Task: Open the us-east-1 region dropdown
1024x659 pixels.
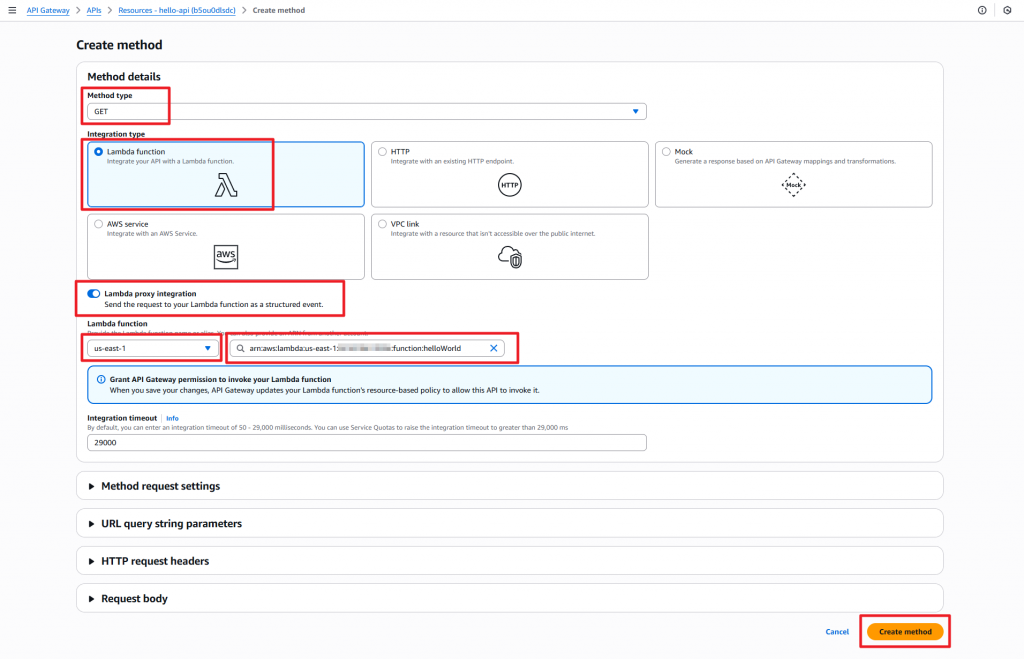Action: 153,349
